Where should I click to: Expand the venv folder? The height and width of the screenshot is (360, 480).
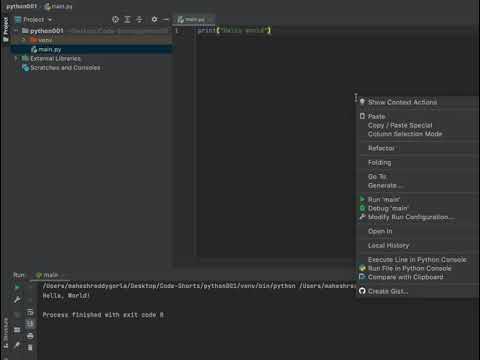point(24,40)
